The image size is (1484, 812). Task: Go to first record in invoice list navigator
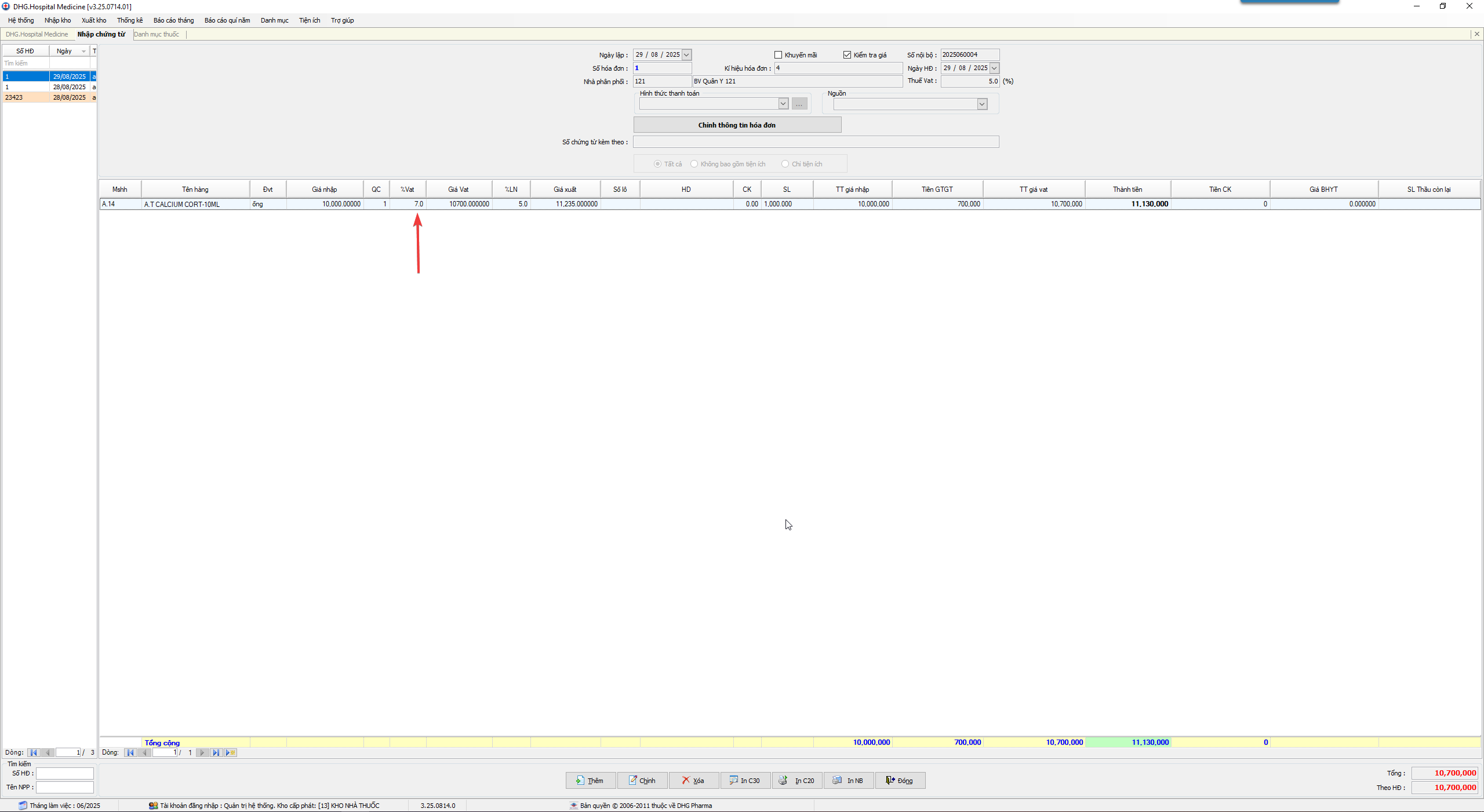34,753
